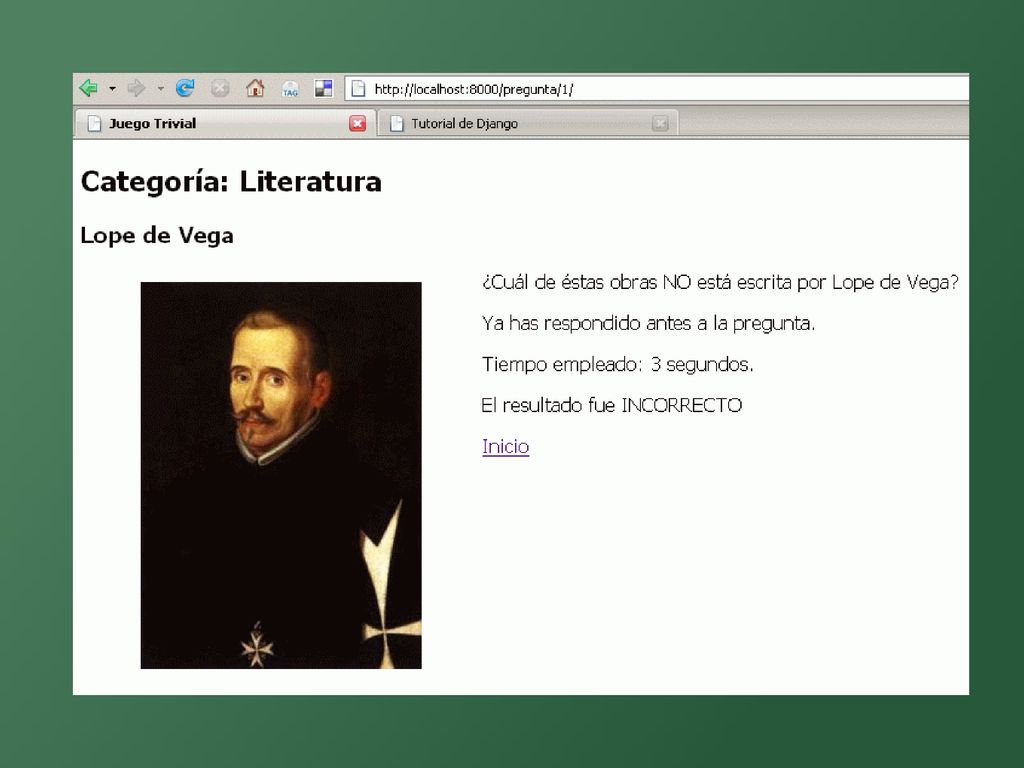Click the heading 'Categoría: Literatura'
Viewport: 1024px width, 768px height.
point(231,182)
